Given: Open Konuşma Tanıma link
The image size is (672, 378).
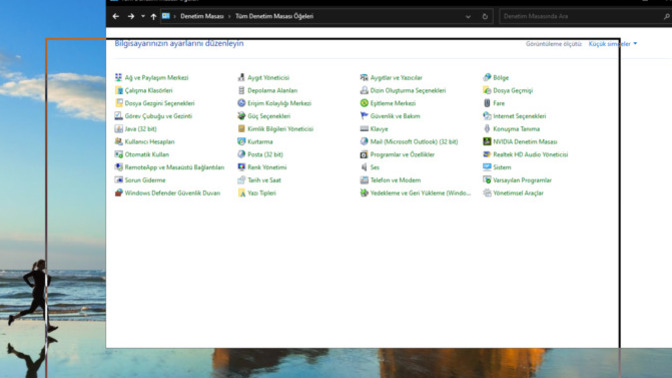Looking at the screenshot, I should (x=516, y=129).
